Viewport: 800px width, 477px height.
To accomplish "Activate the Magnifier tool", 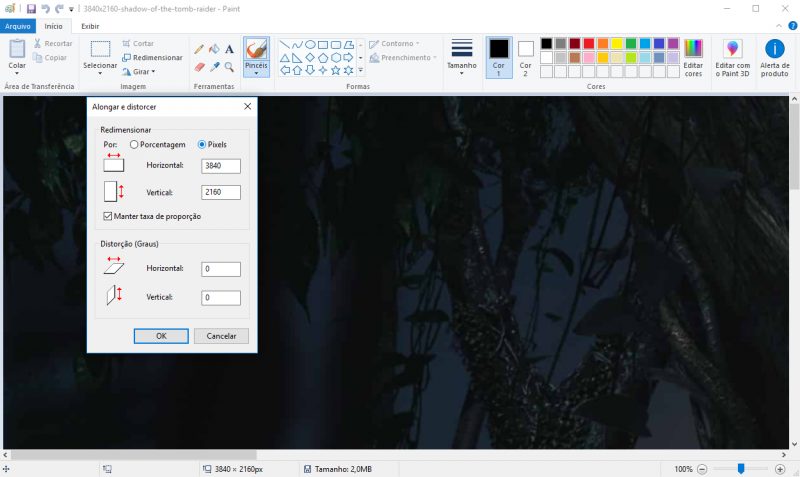I will point(229,67).
